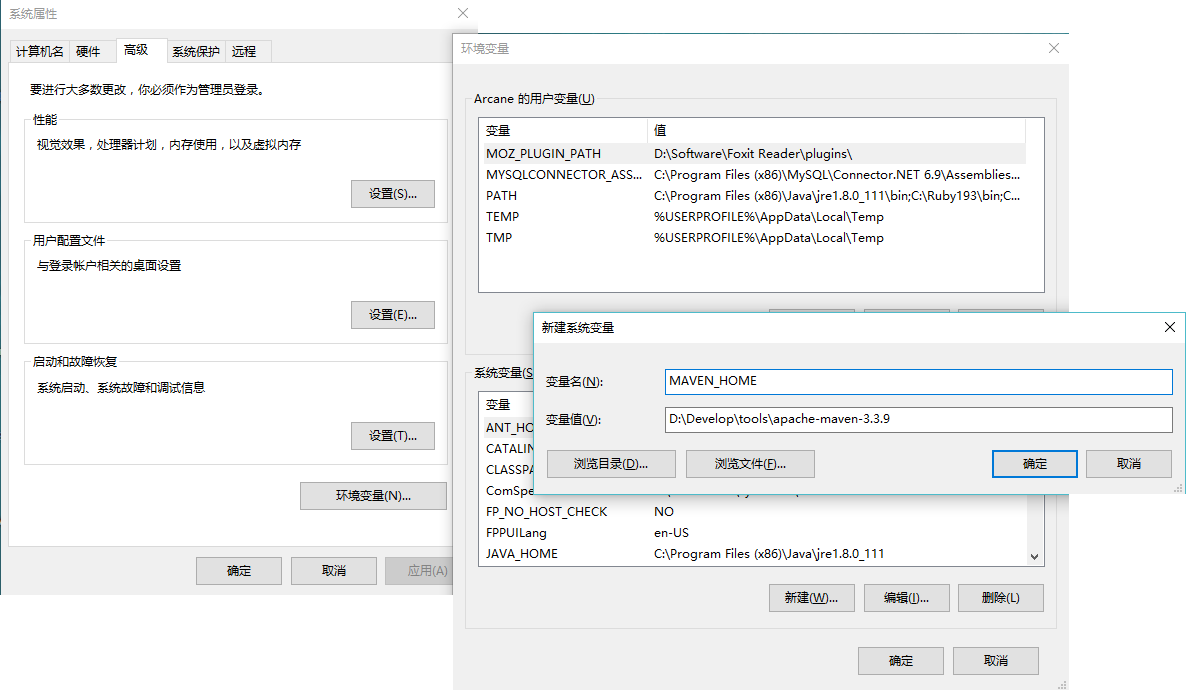The width and height of the screenshot is (1186, 690).
Task: Click 应用(A) in System Properties
Action: click(420, 570)
